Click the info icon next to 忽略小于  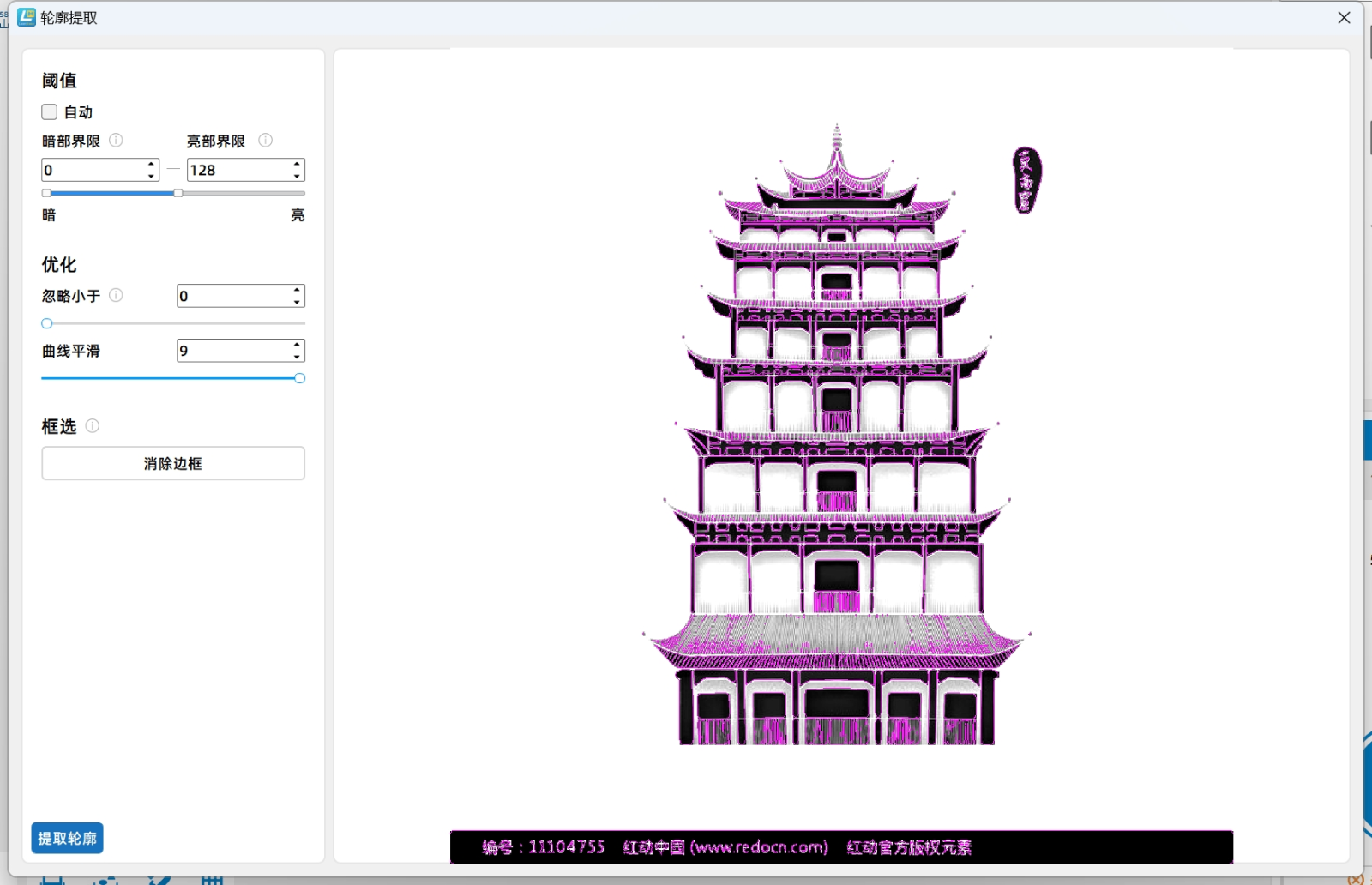(x=117, y=295)
